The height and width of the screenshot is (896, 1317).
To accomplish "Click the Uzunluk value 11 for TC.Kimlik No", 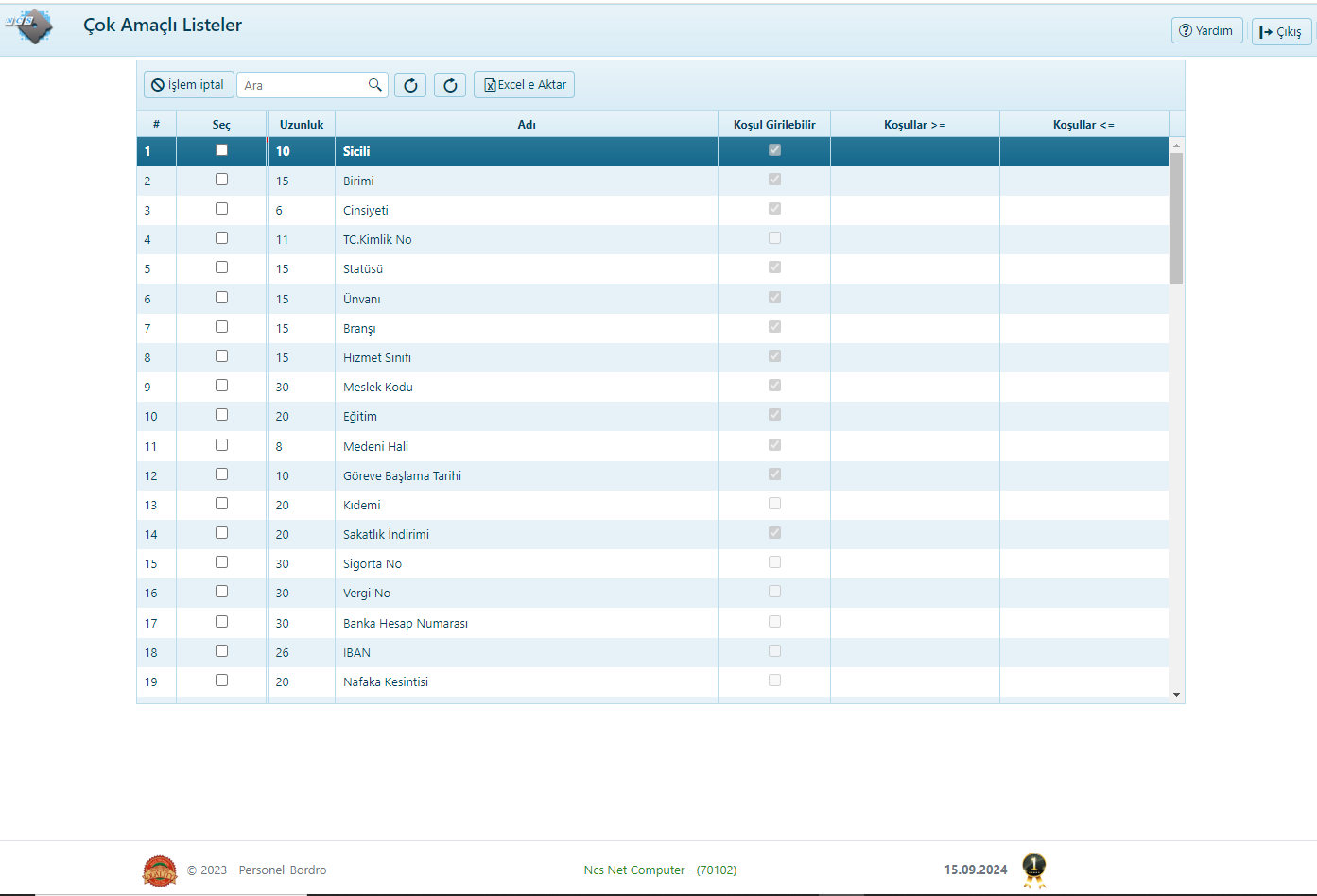I will click(282, 239).
